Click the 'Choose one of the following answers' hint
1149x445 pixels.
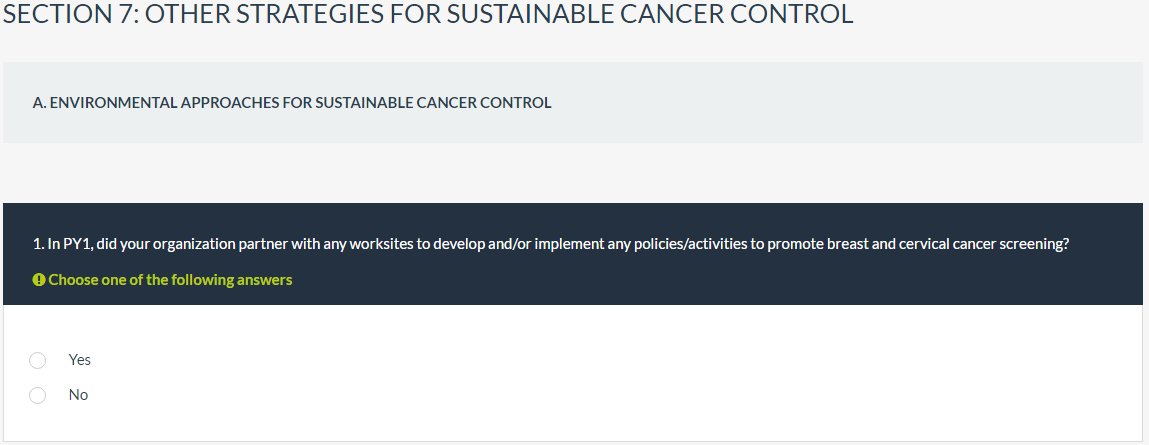(x=170, y=280)
